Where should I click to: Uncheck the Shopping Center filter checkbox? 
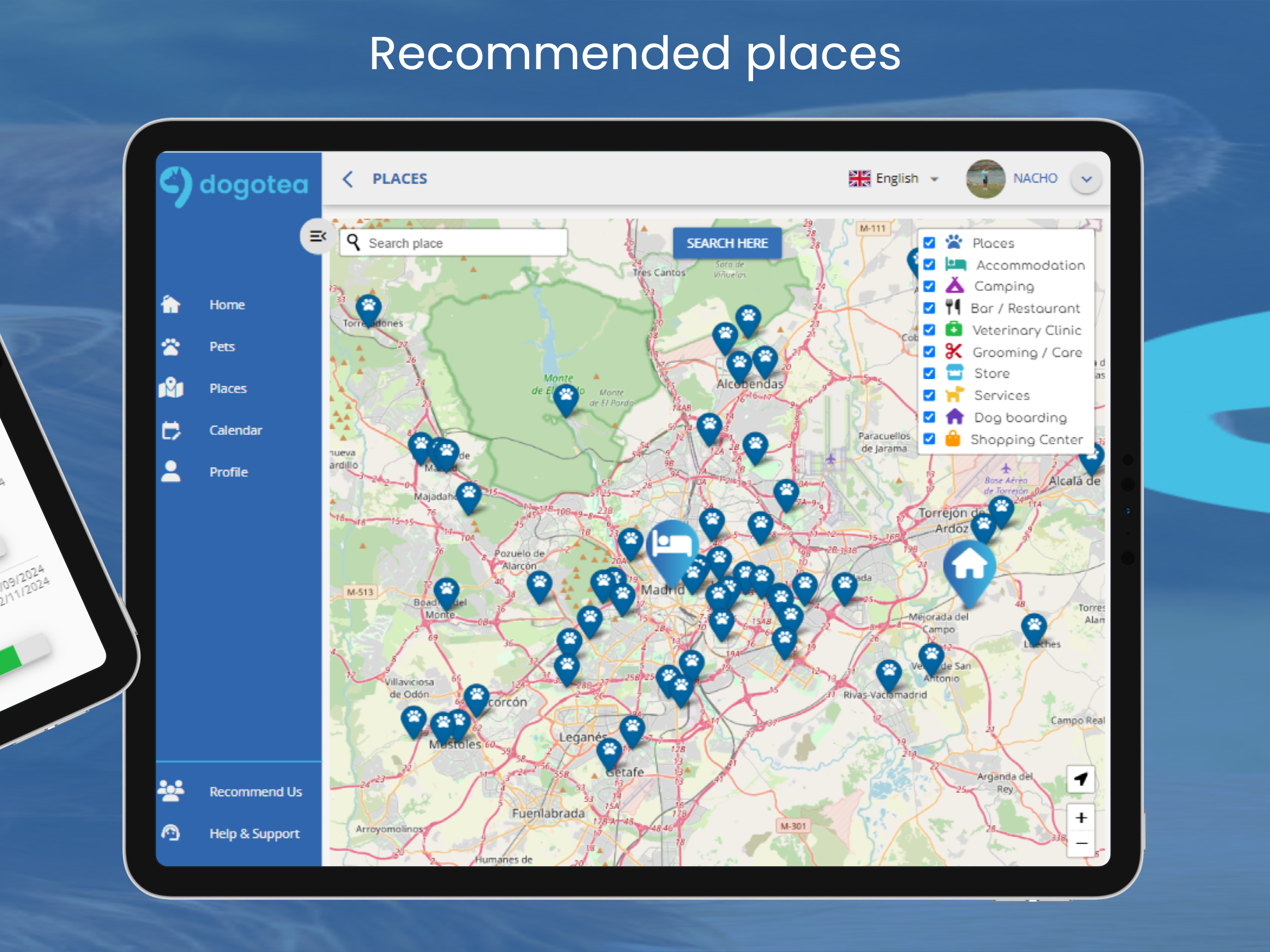[x=929, y=439]
